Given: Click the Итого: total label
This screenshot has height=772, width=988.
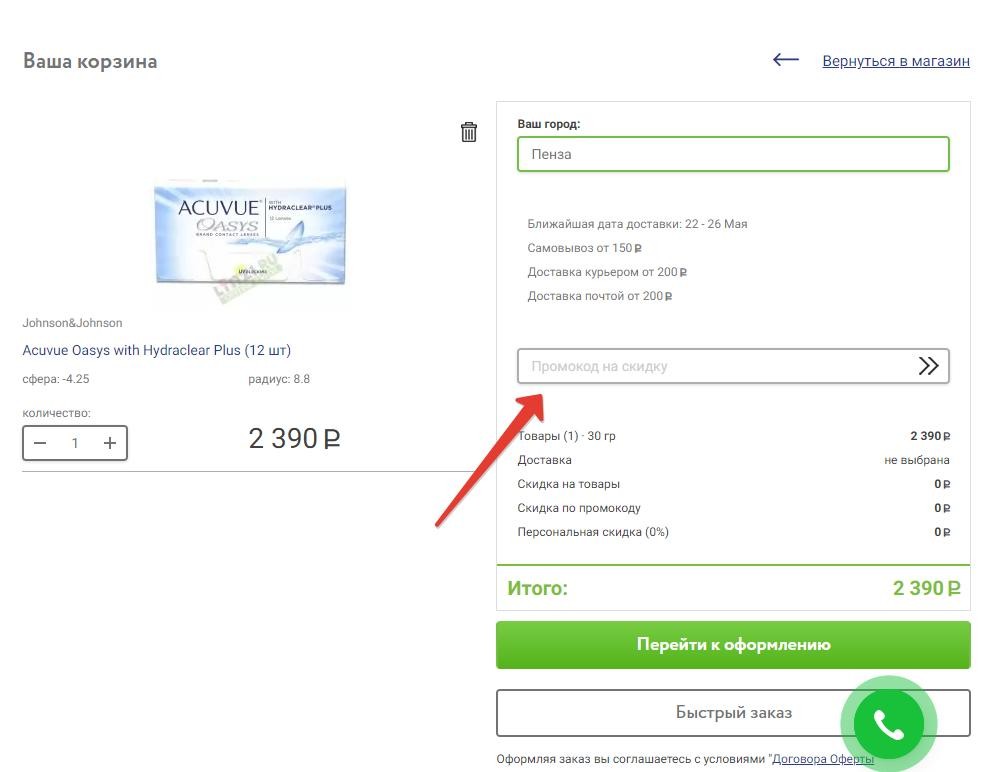Looking at the screenshot, I should [537, 588].
